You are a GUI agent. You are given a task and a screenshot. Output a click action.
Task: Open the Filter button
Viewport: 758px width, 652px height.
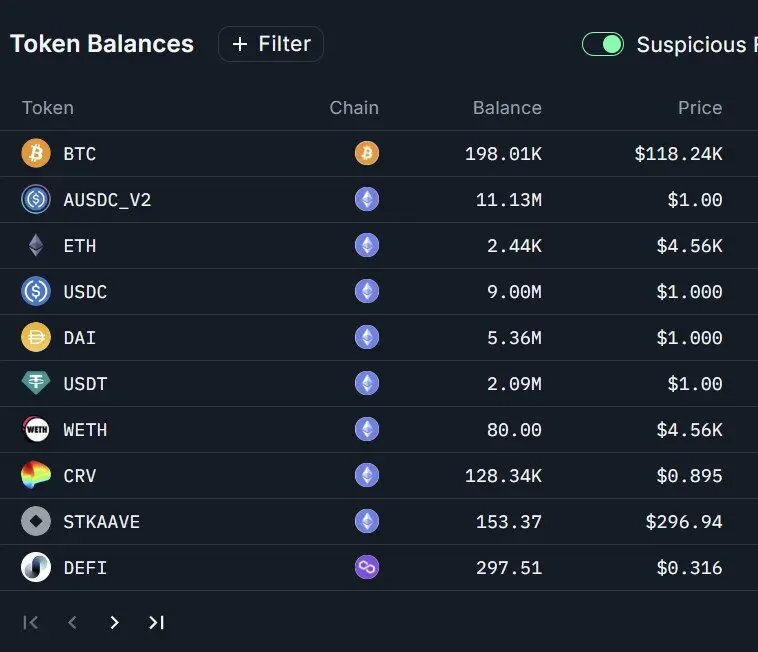point(271,44)
